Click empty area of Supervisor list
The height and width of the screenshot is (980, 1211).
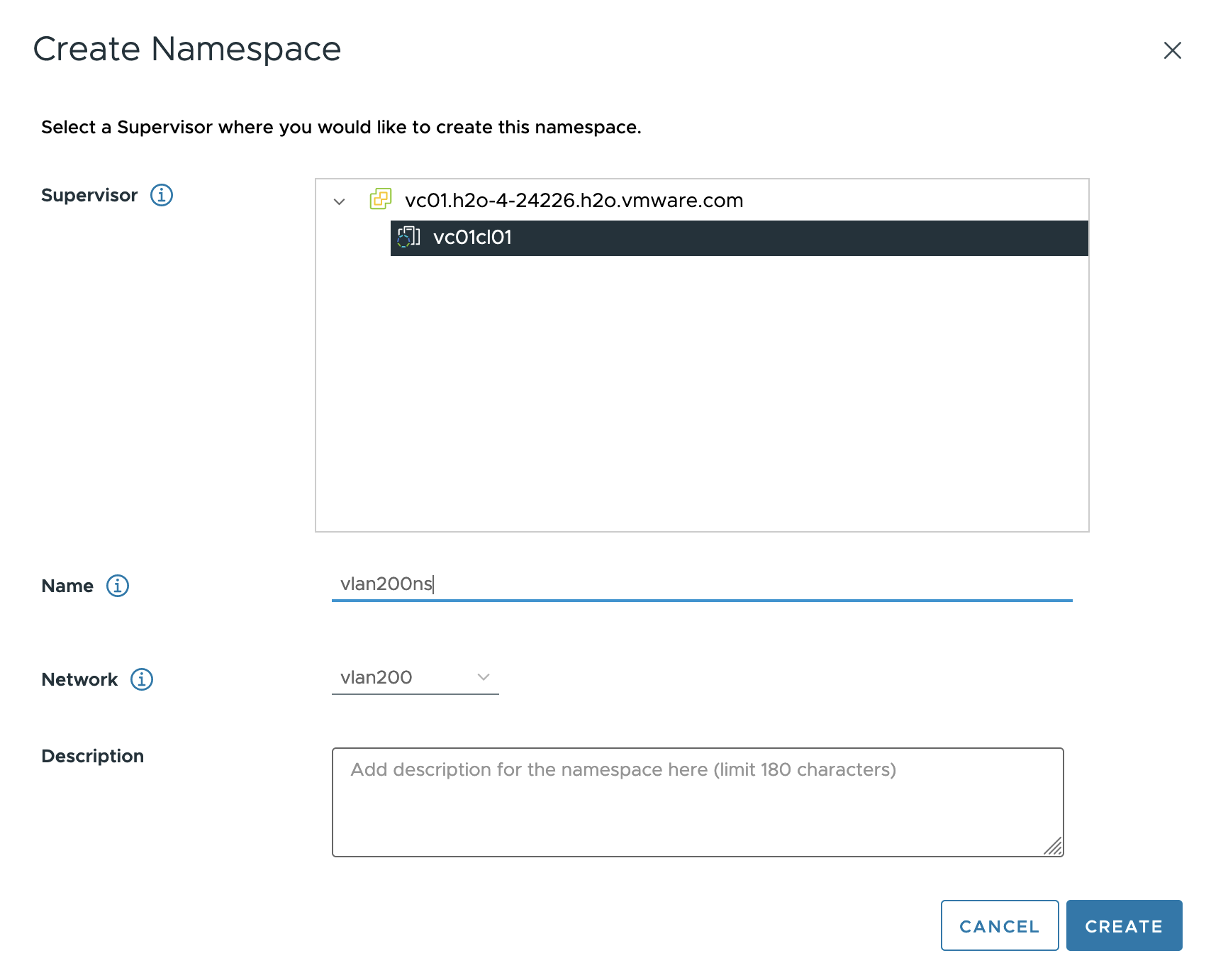(702, 394)
